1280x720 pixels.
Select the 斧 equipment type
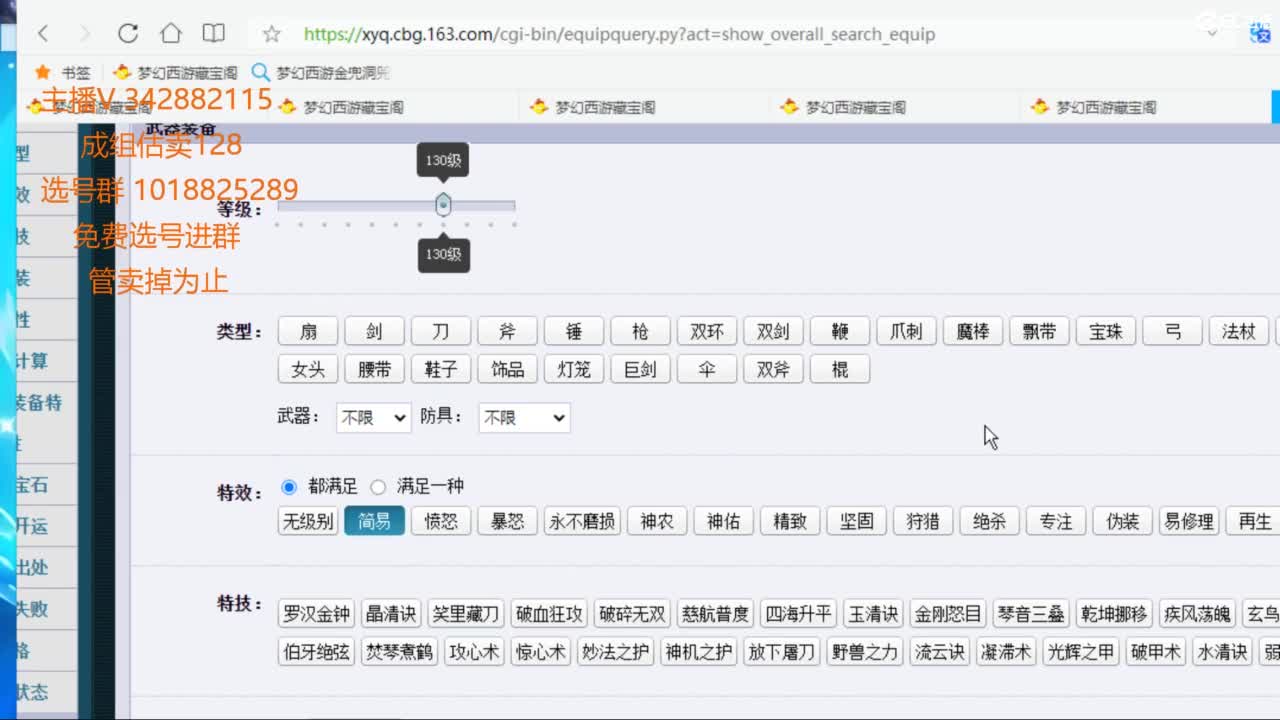507,331
